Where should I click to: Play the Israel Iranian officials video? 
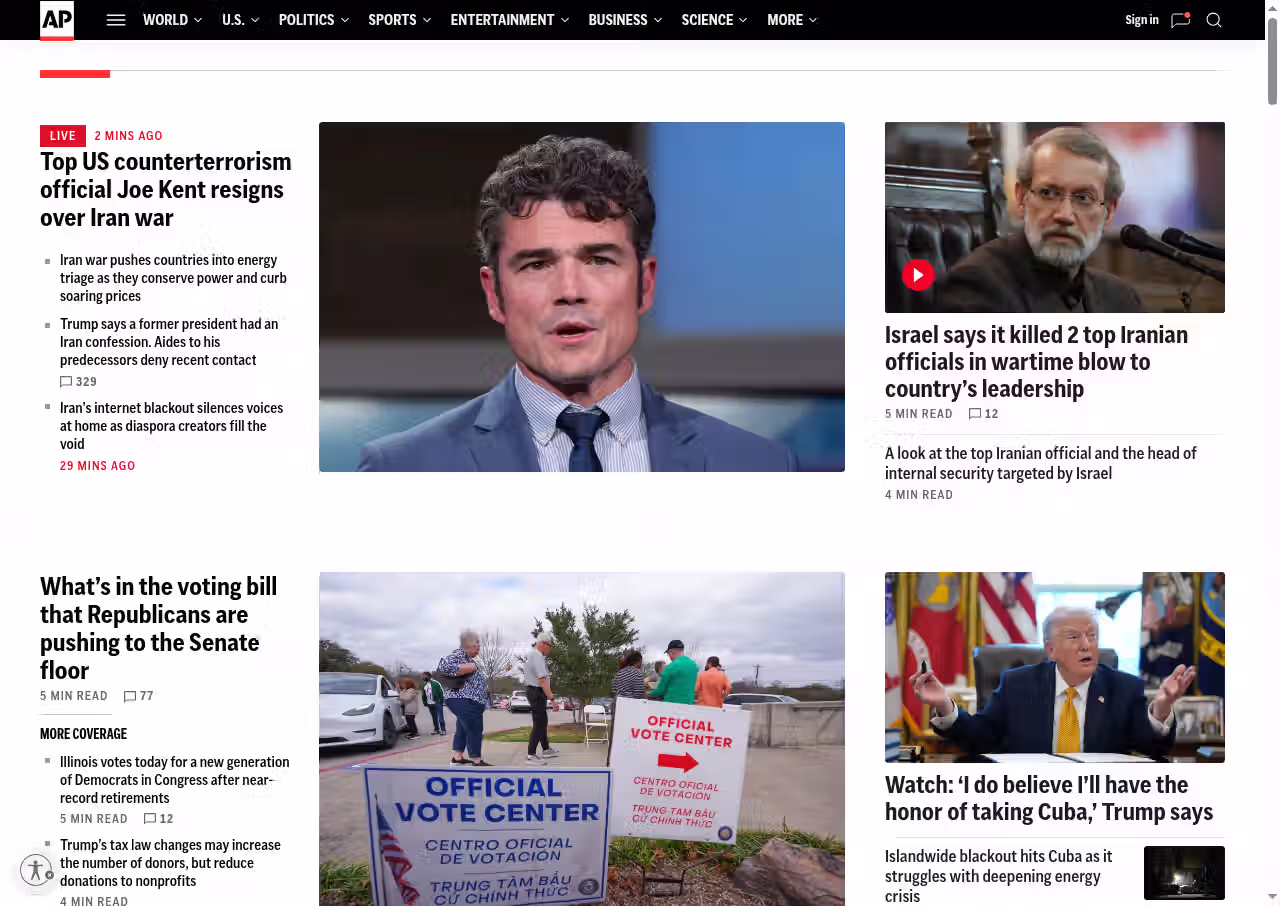(918, 275)
